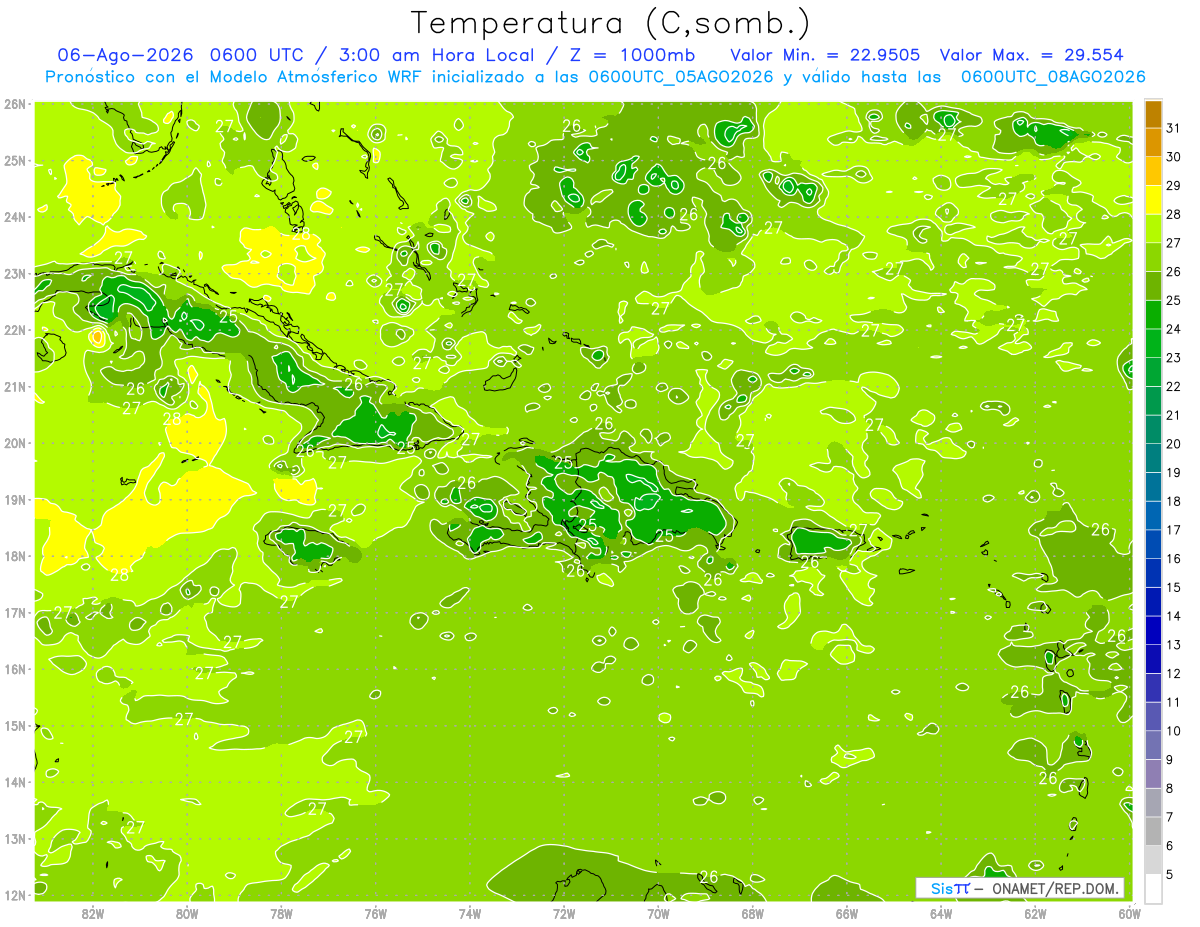1200x927 pixels.
Task: Click the Valor Max. = 29.554 readout
Action: (1031, 55)
